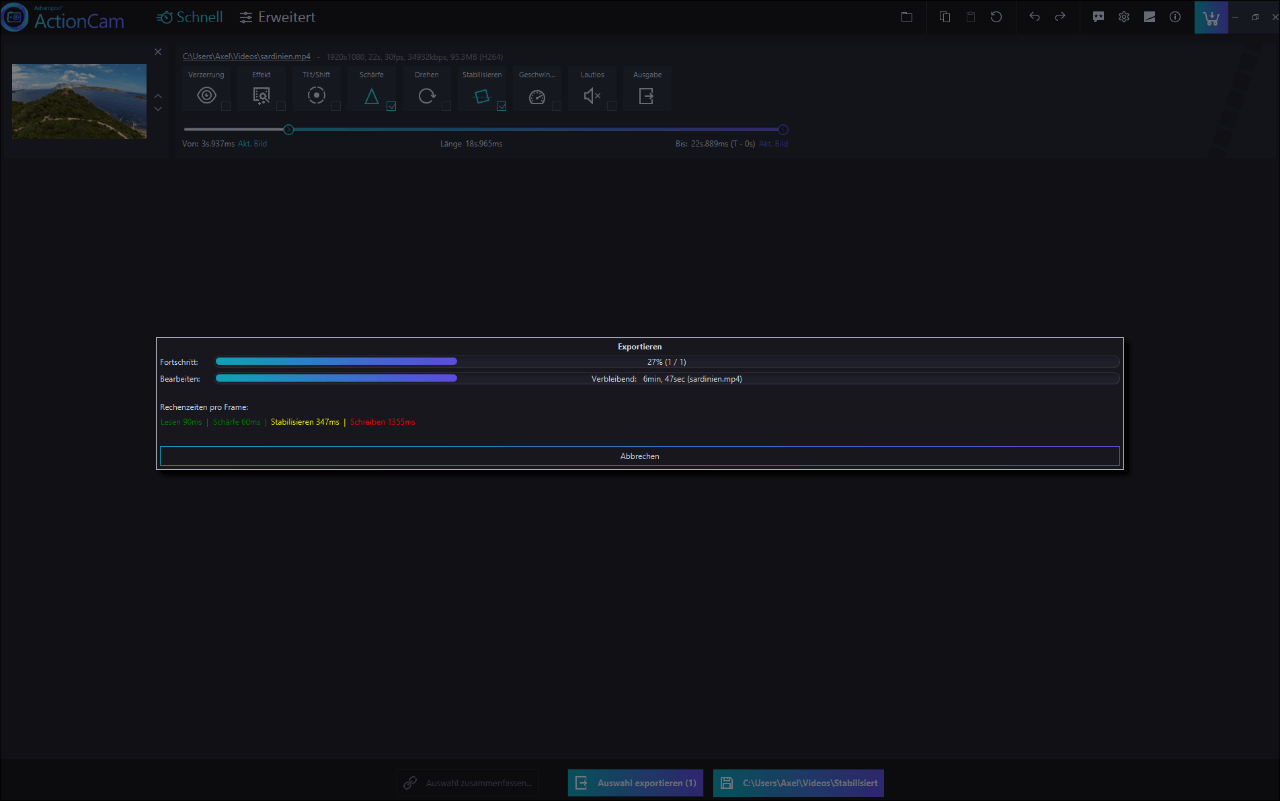Click the skin/theme contrast icon
The width and height of the screenshot is (1280, 801).
[1150, 17]
